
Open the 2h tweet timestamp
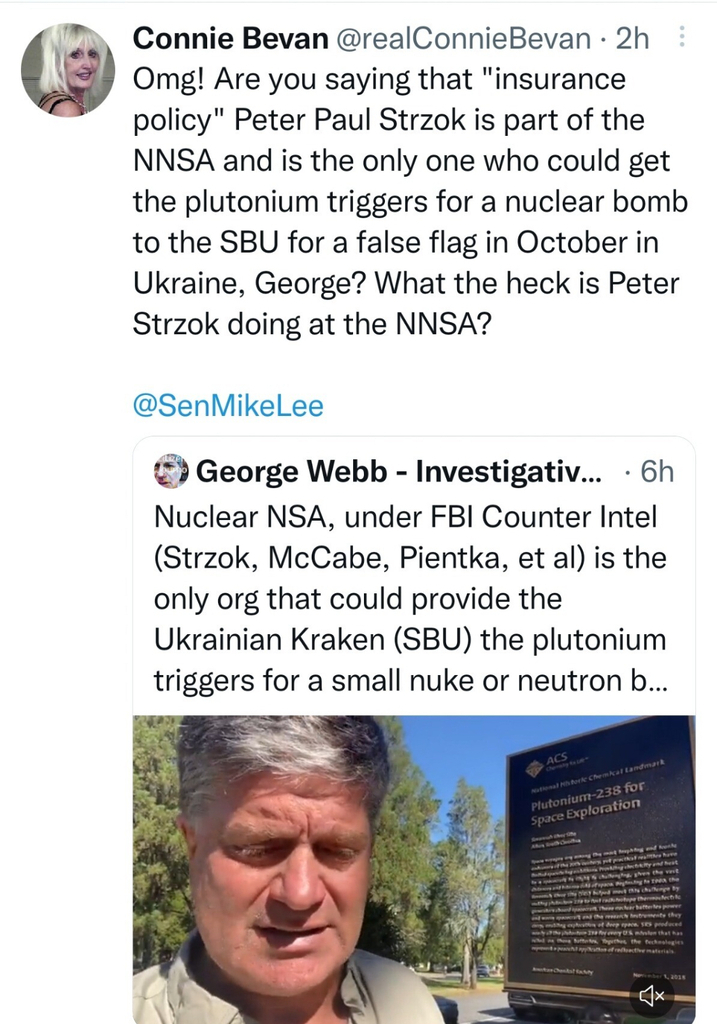[x=632, y=39]
